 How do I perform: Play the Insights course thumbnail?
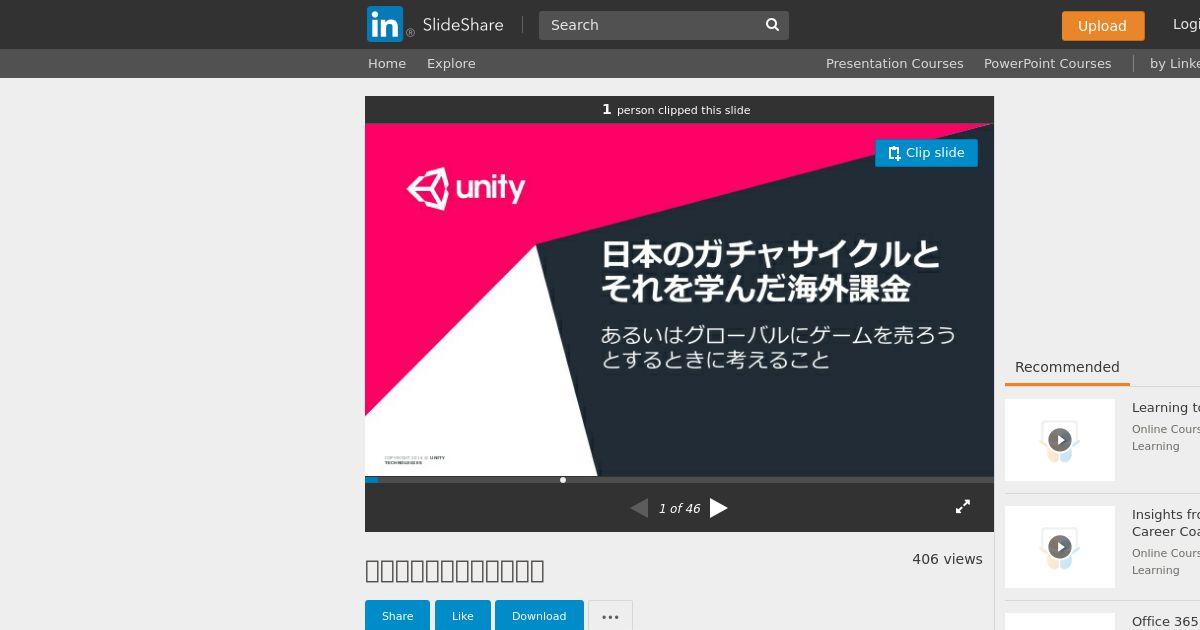point(1060,547)
